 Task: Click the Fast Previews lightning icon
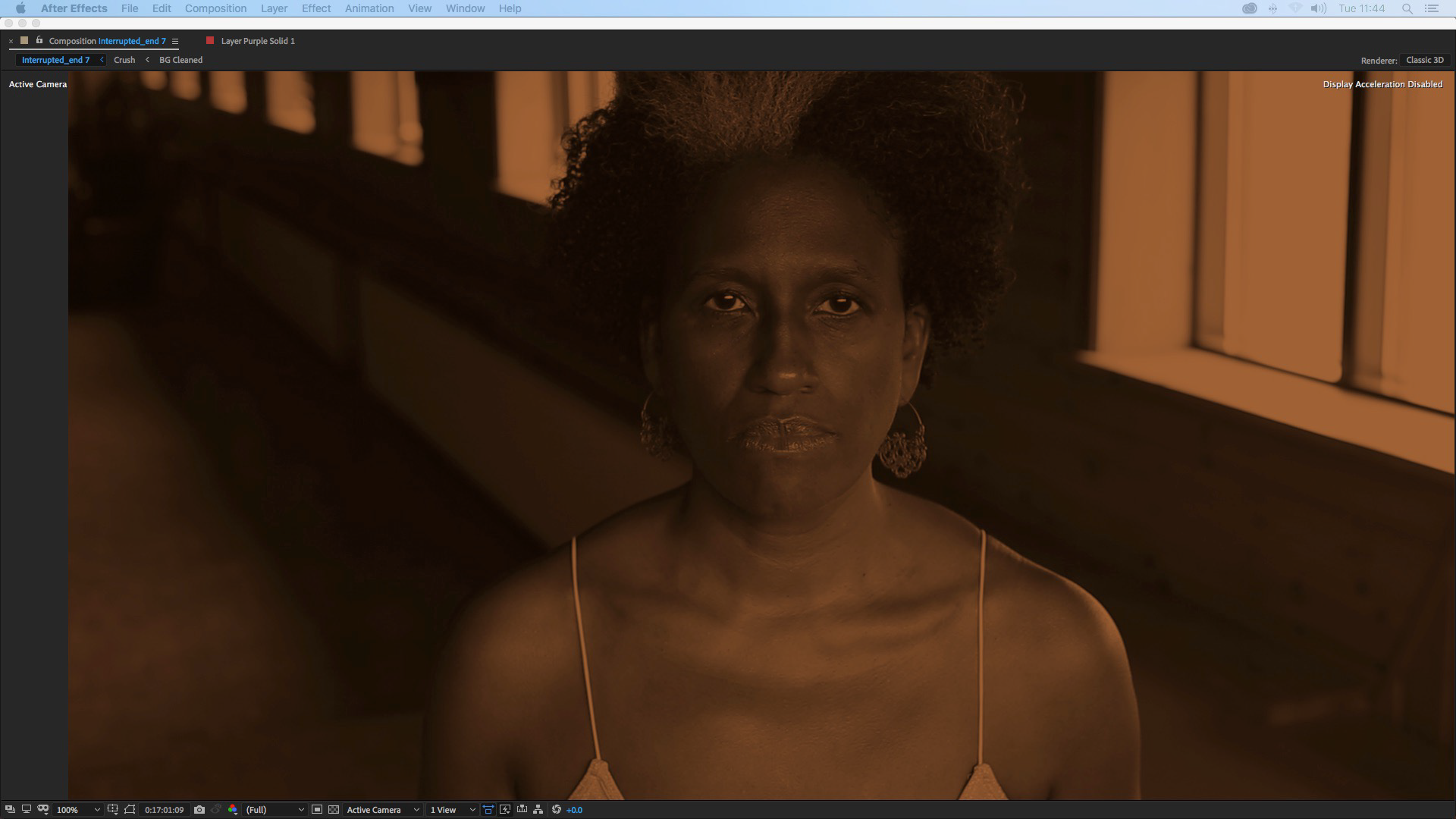505,810
